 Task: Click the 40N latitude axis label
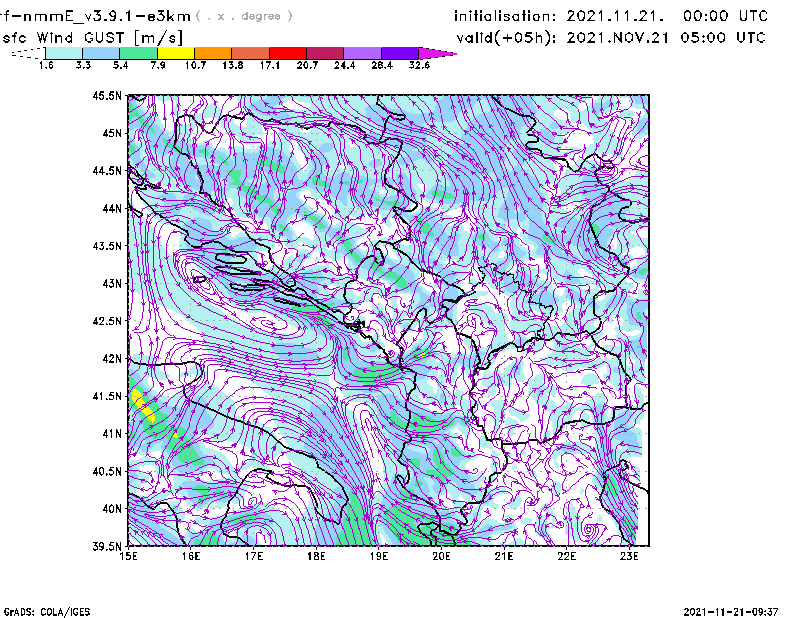[112, 509]
